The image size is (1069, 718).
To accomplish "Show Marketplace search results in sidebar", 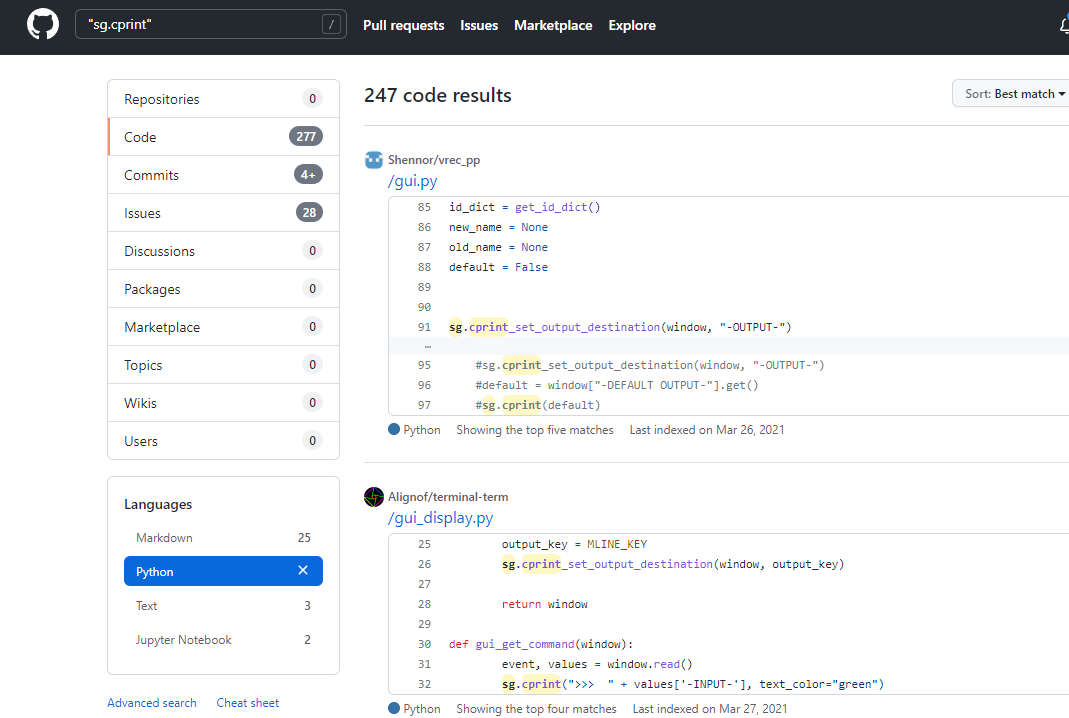I will 224,327.
